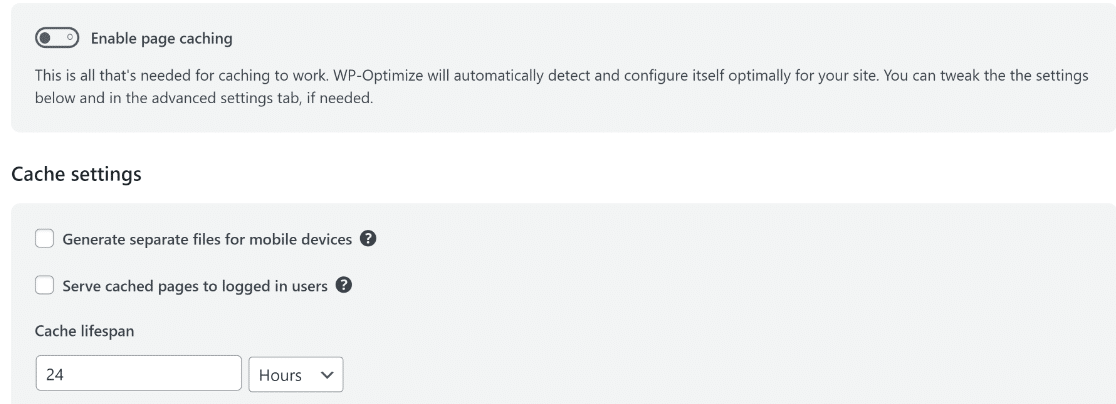Screen dimensions: 1116x404
Task: Click the 'Serve cached pages to logged in users' label
Action: pos(195,286)
